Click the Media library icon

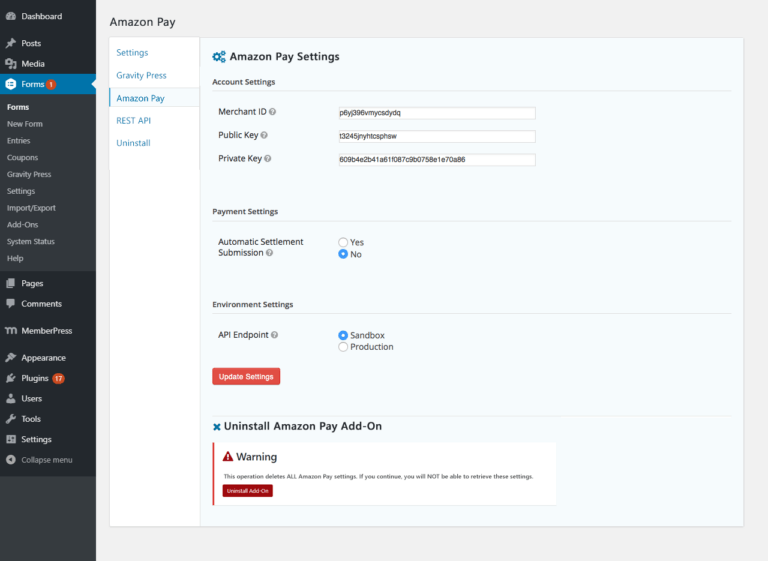pyautogui.click(x=11, y=64)
